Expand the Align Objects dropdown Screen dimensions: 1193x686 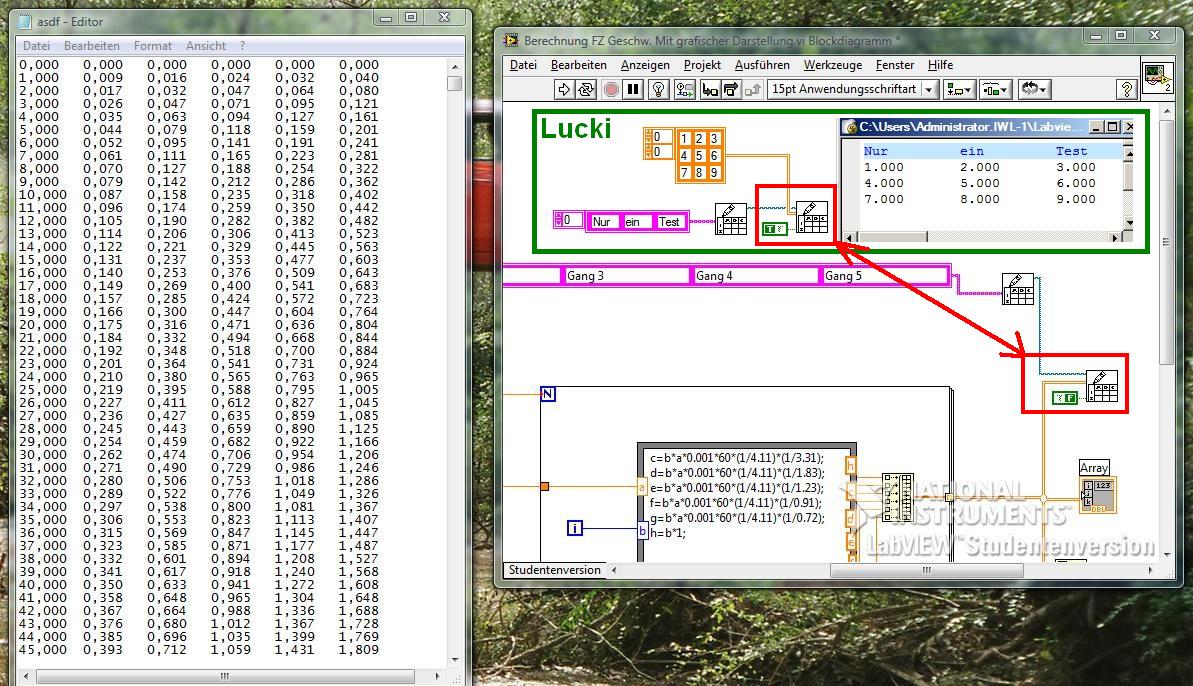(x=959, y=90)
